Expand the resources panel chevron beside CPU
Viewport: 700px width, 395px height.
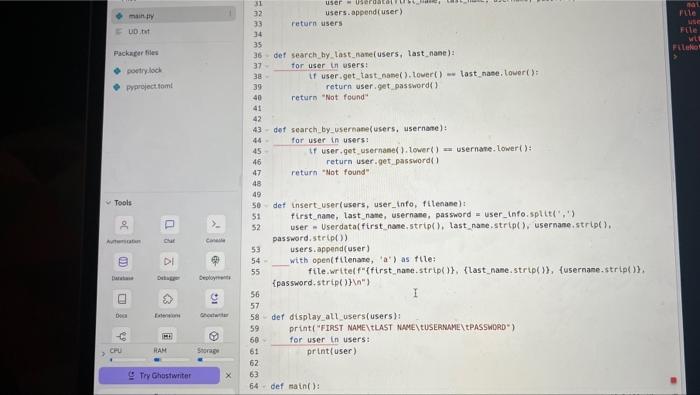[x=104, y=354]
